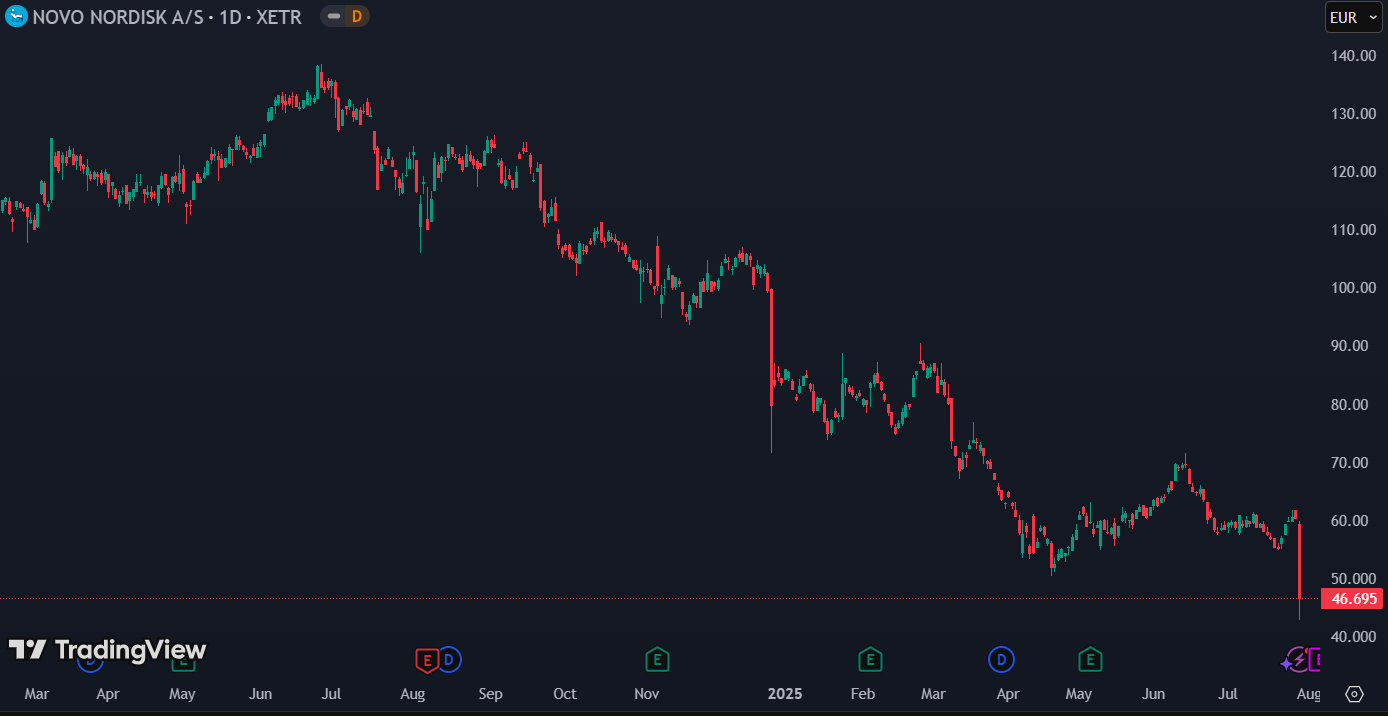The width and height of the screenshot is (1388, 716).
Task: Click the bold 2025 year label
Action: click(x=785, y=694)
